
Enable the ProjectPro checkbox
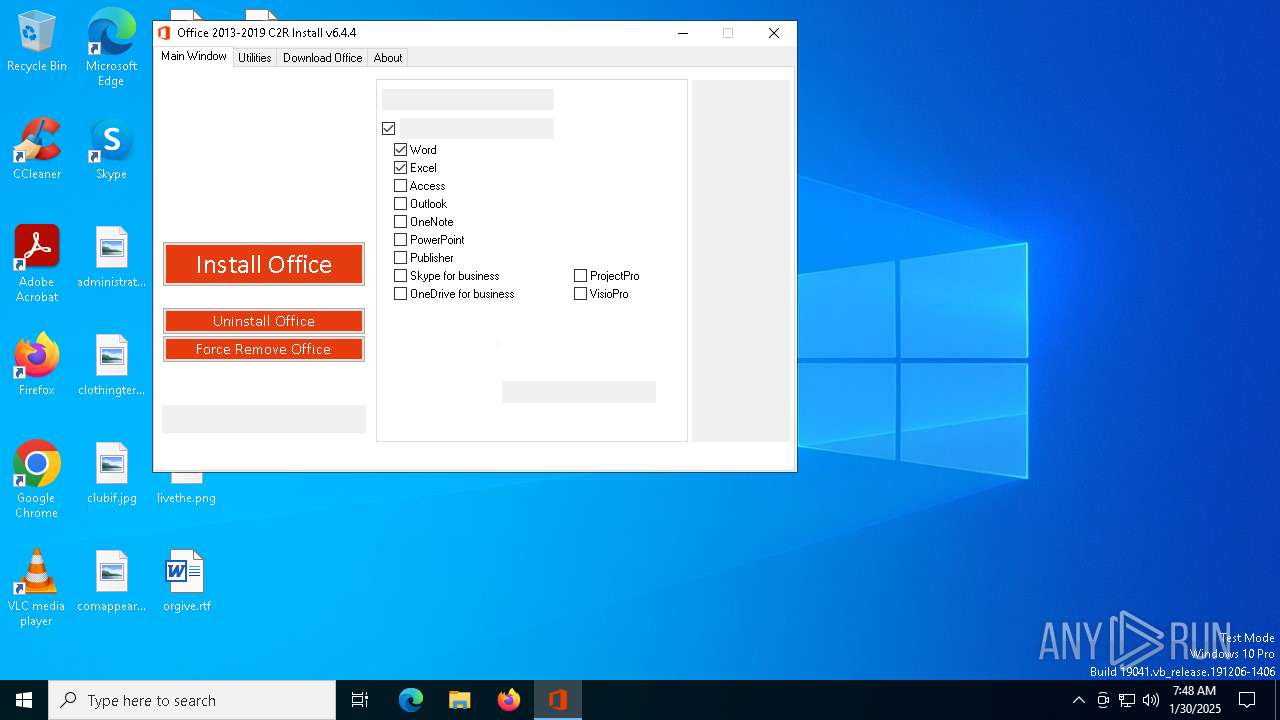tap(580, 276)
